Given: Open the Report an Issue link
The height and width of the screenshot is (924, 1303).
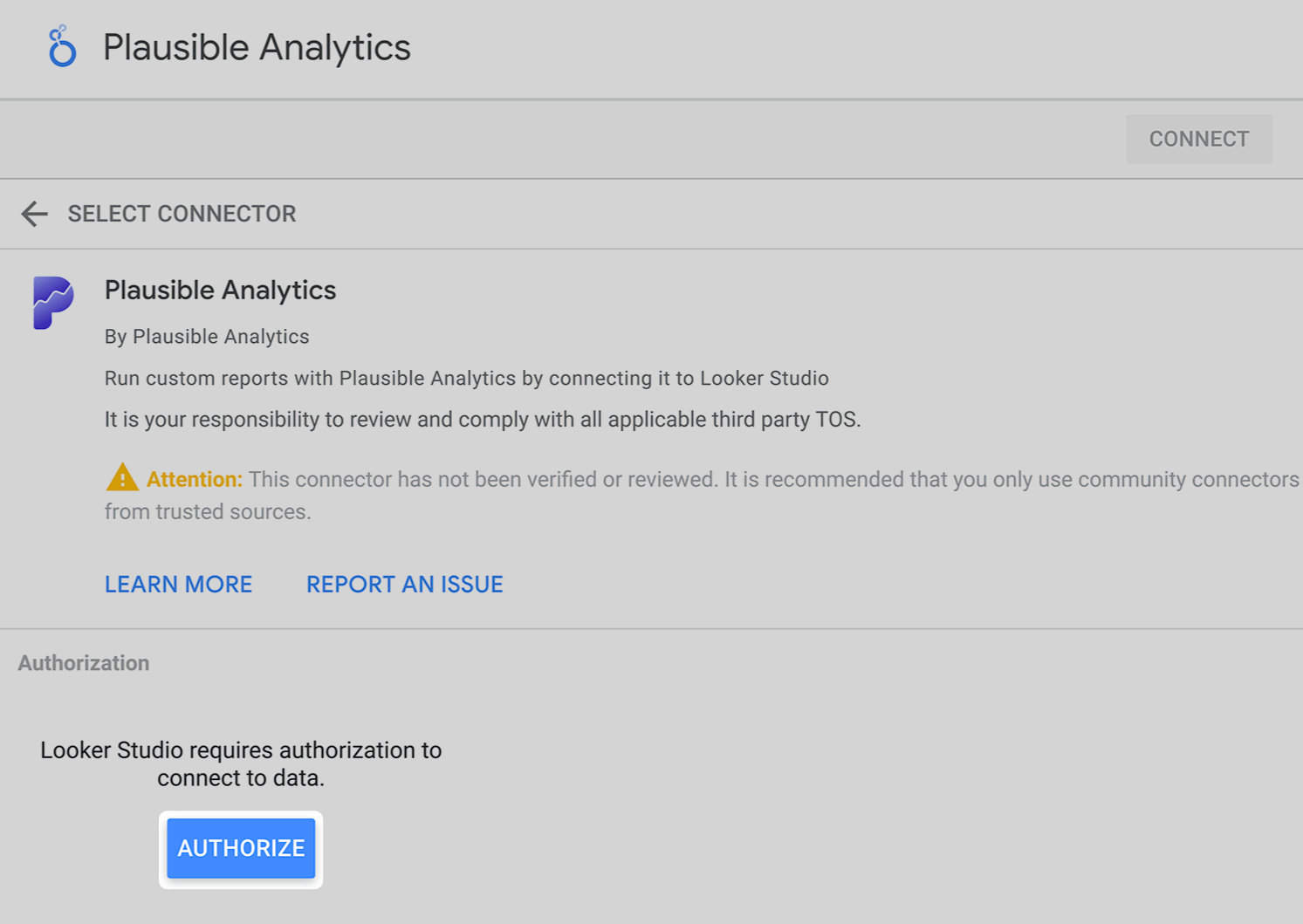Looking at the screenshot, I should [405, 585].
